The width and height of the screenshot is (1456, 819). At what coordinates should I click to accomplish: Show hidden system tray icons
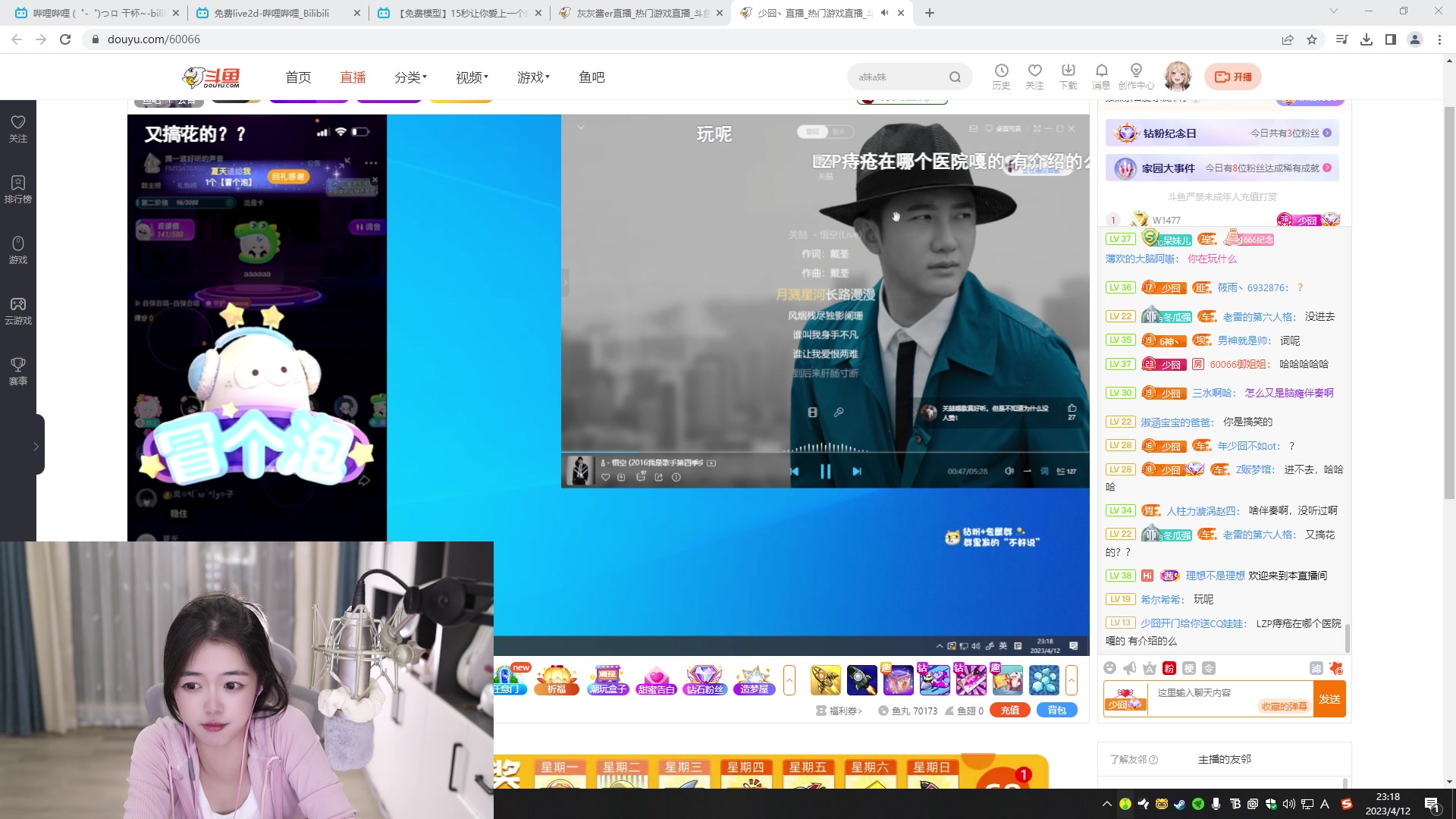(x=1106, y=804)
